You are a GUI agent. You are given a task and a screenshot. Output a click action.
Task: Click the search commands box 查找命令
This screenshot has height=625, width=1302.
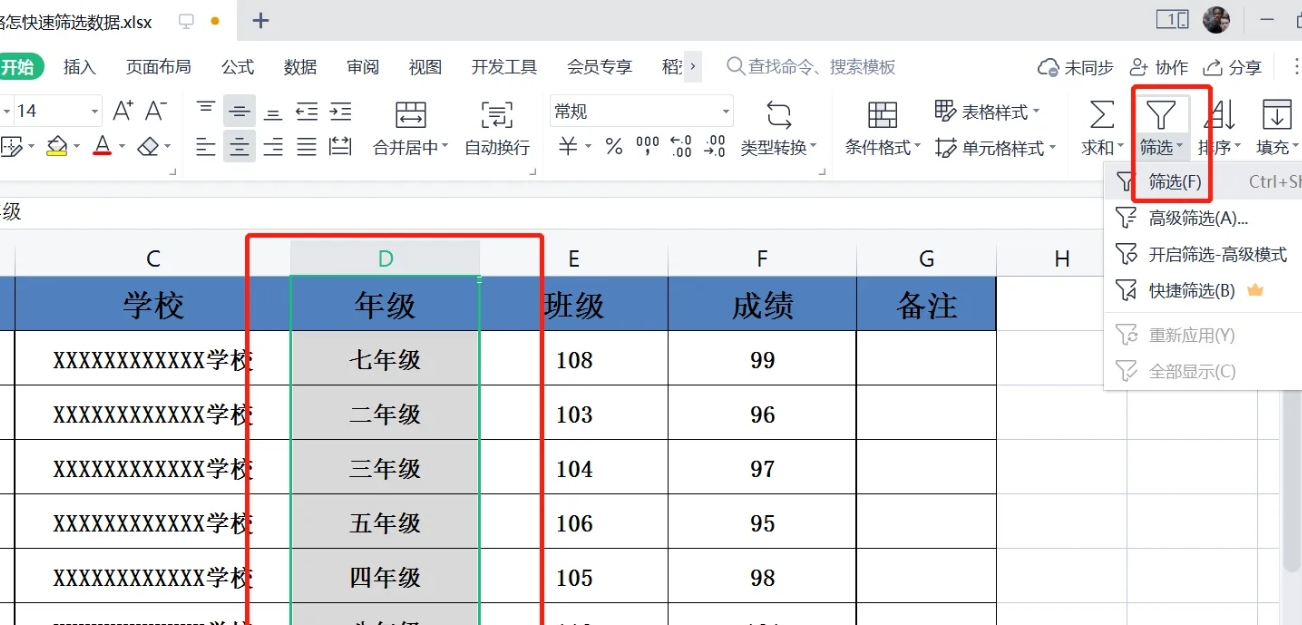[811, 67]
